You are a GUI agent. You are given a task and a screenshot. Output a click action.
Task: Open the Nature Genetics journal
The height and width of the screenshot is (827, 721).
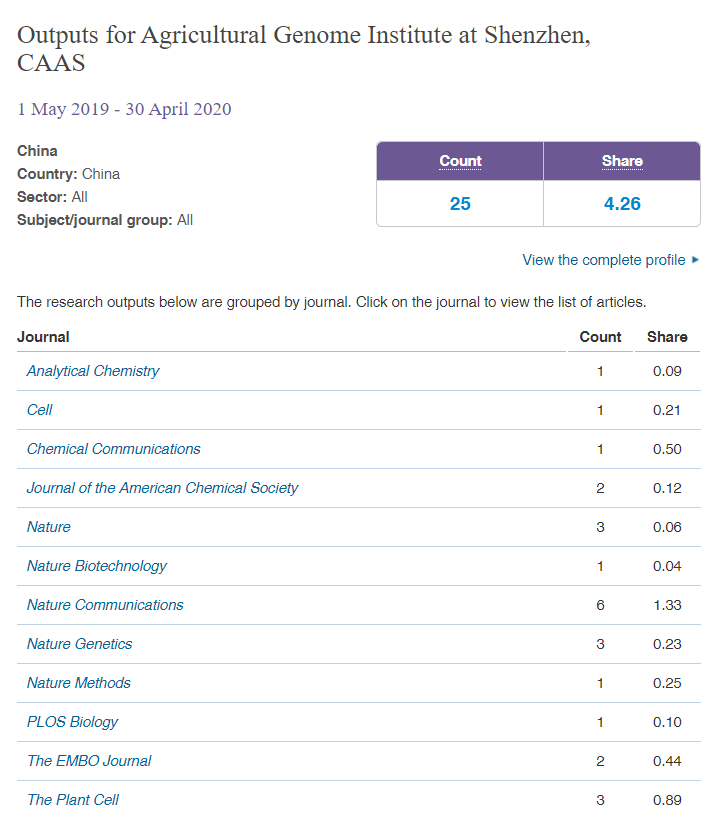(x=79, y=644)
